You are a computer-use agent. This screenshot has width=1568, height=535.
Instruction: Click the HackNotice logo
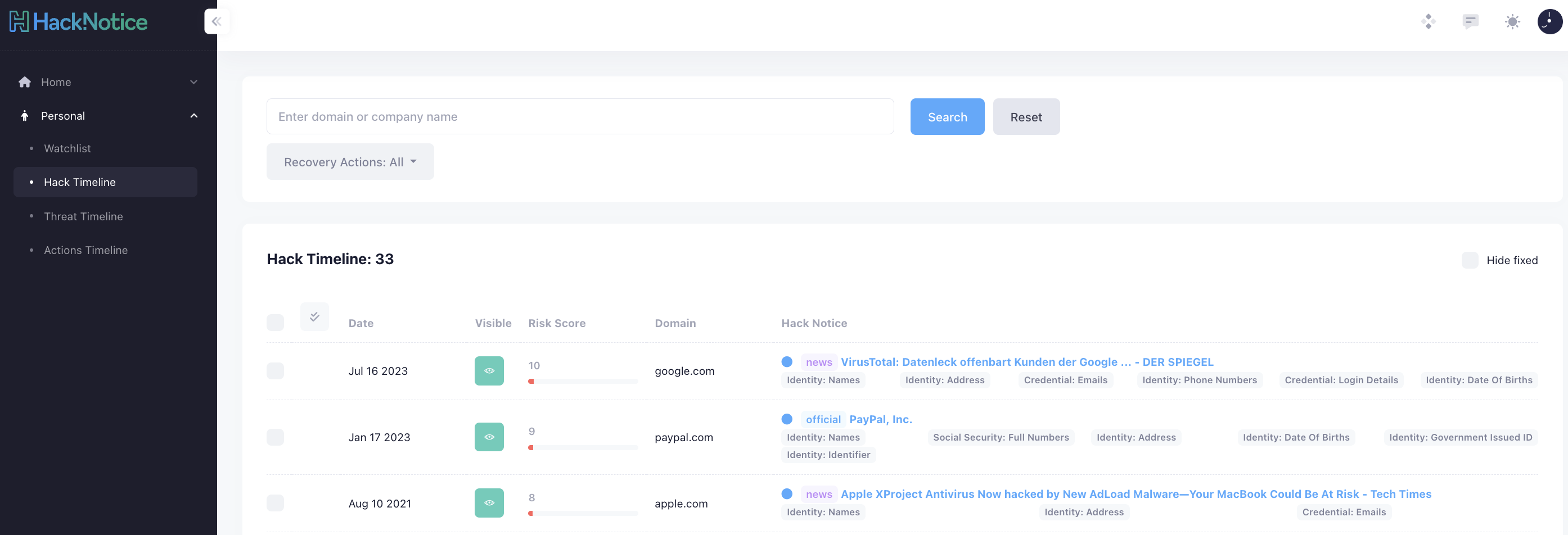coord(79,22)
